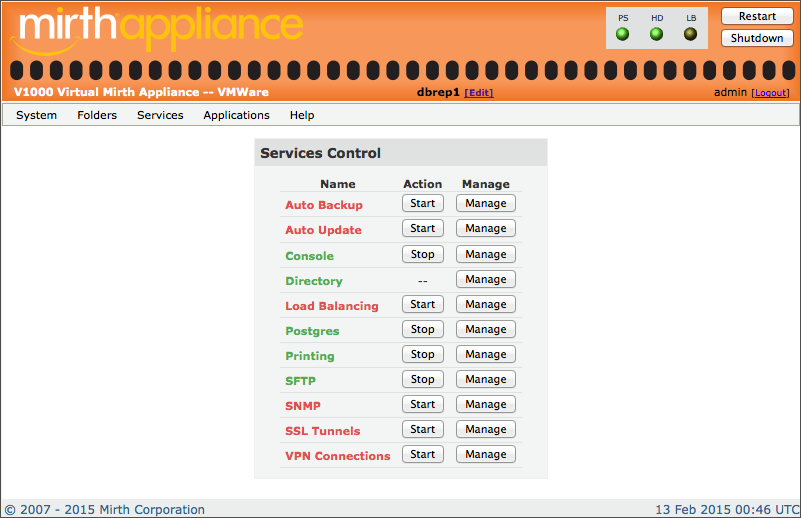
Task: Manage the SNMP service
Action: coord(486,405)
